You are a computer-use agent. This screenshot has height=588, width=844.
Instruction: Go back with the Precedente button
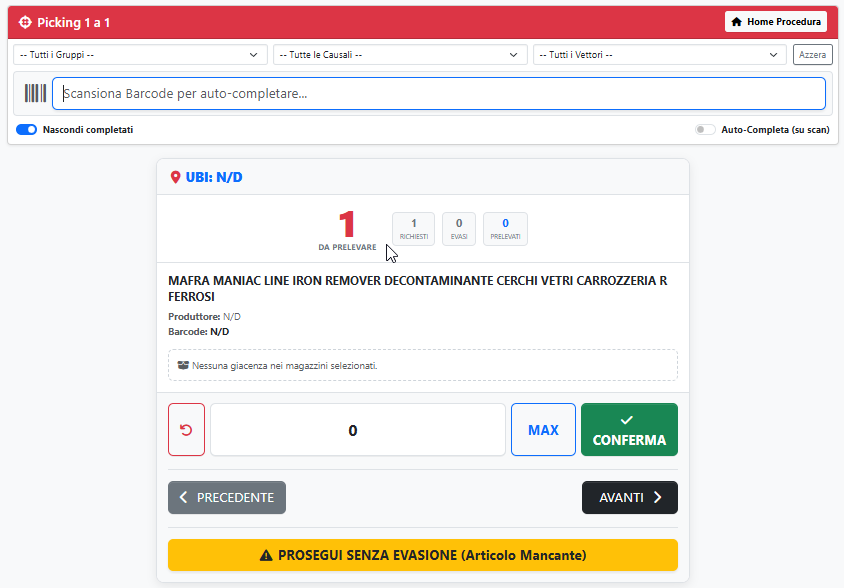(x=227, y=498)
